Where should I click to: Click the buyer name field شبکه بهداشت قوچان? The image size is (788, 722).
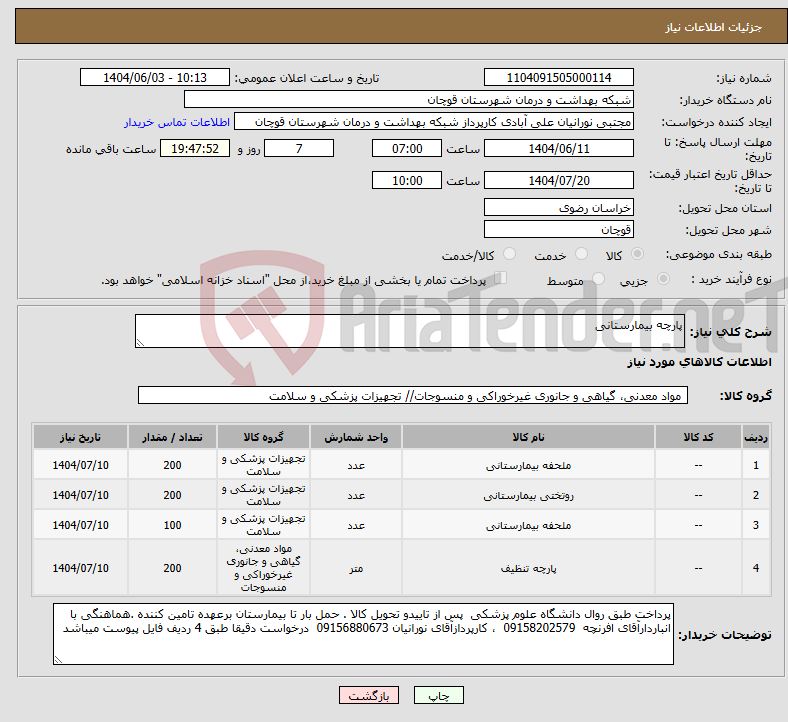click(x=408, y=99)
